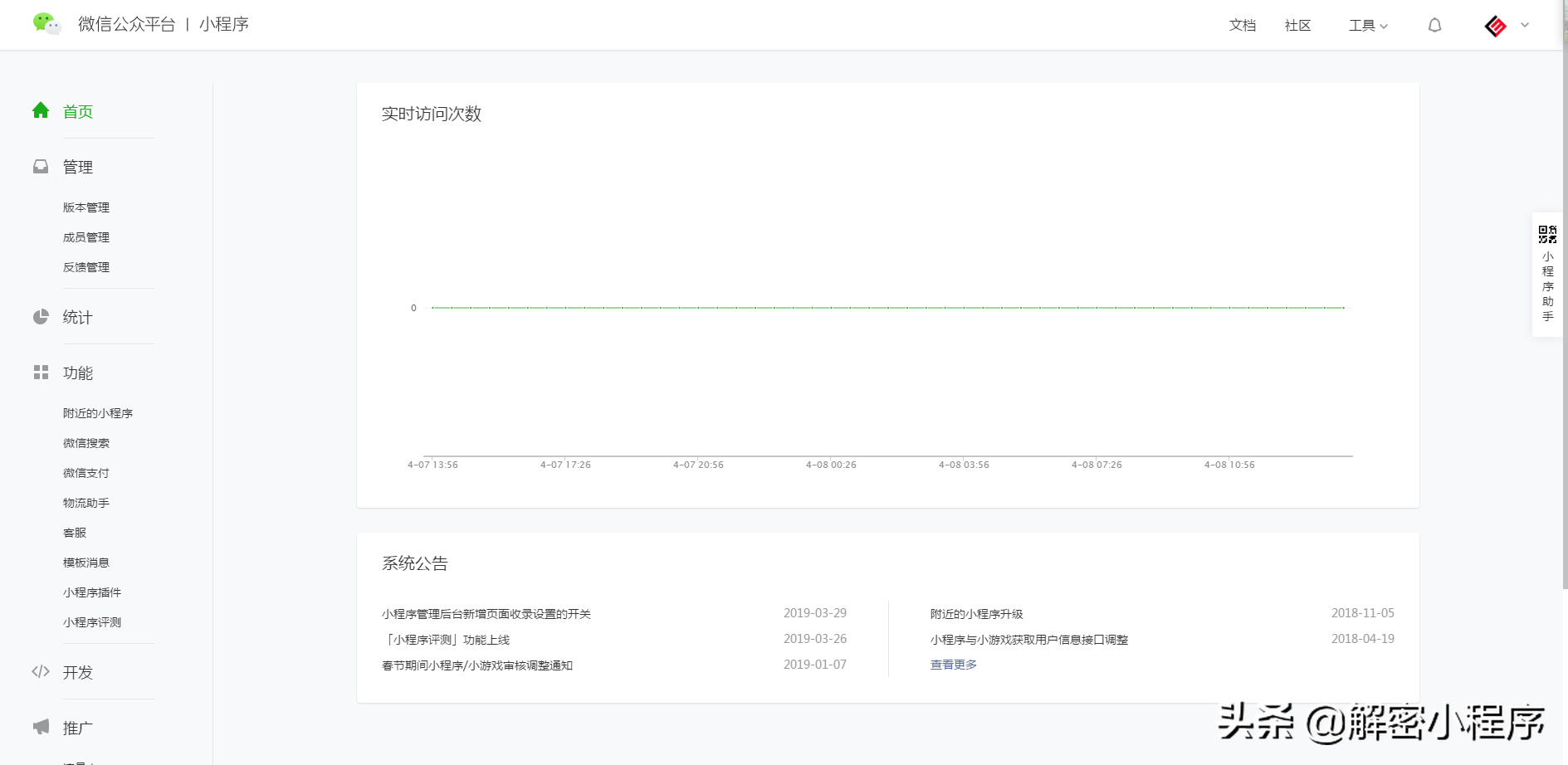Open 反馈管理 page
The width and height of the screenshot is (1568, 765).
point(86,267)
